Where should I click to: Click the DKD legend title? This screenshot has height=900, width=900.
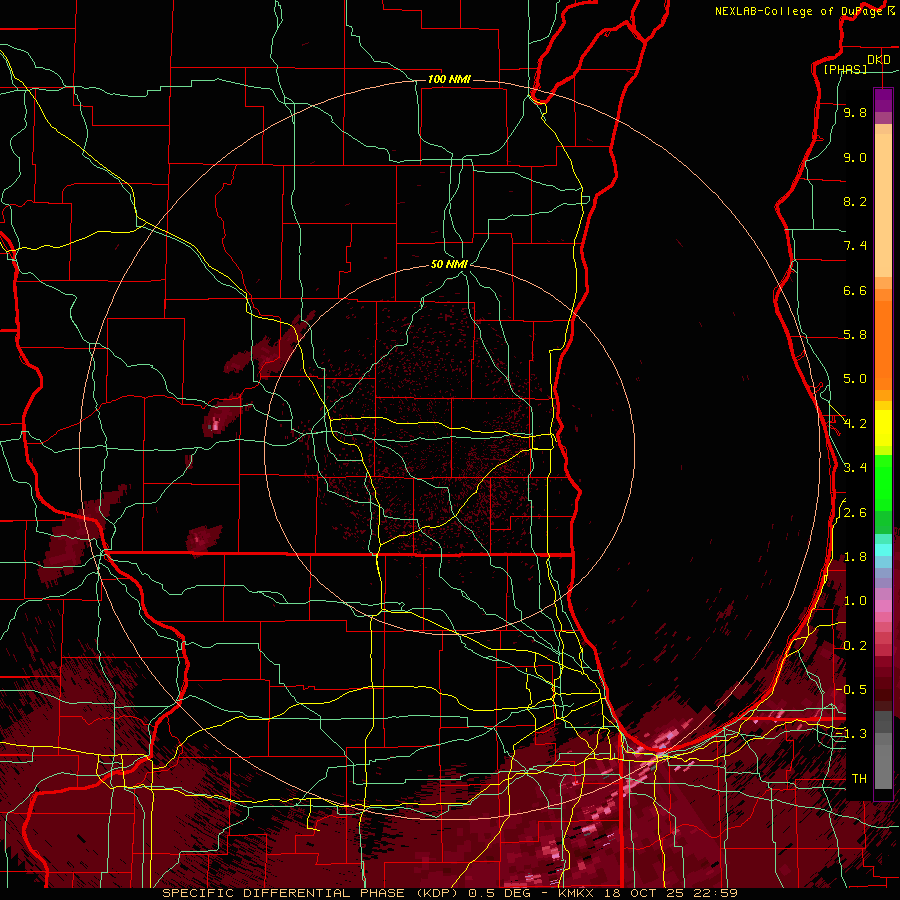[x=879, y=59]
